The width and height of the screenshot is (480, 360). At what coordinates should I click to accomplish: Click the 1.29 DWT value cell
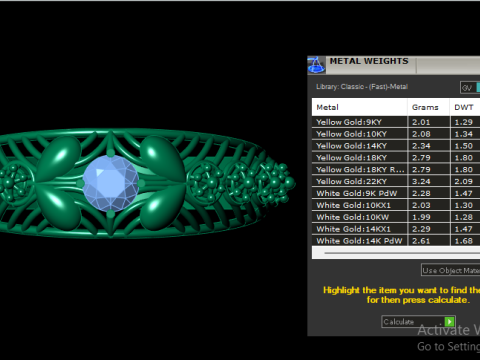coord(465,122)
